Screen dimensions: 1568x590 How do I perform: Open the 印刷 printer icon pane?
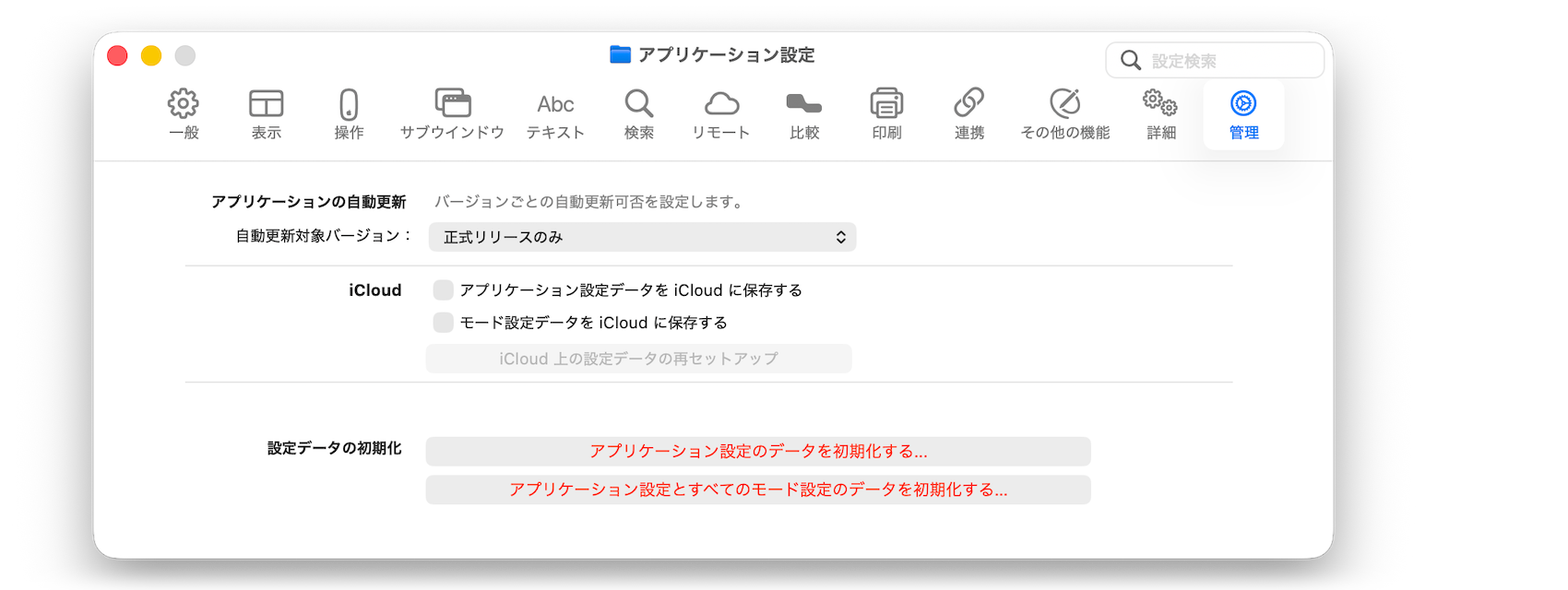(886, 113)
